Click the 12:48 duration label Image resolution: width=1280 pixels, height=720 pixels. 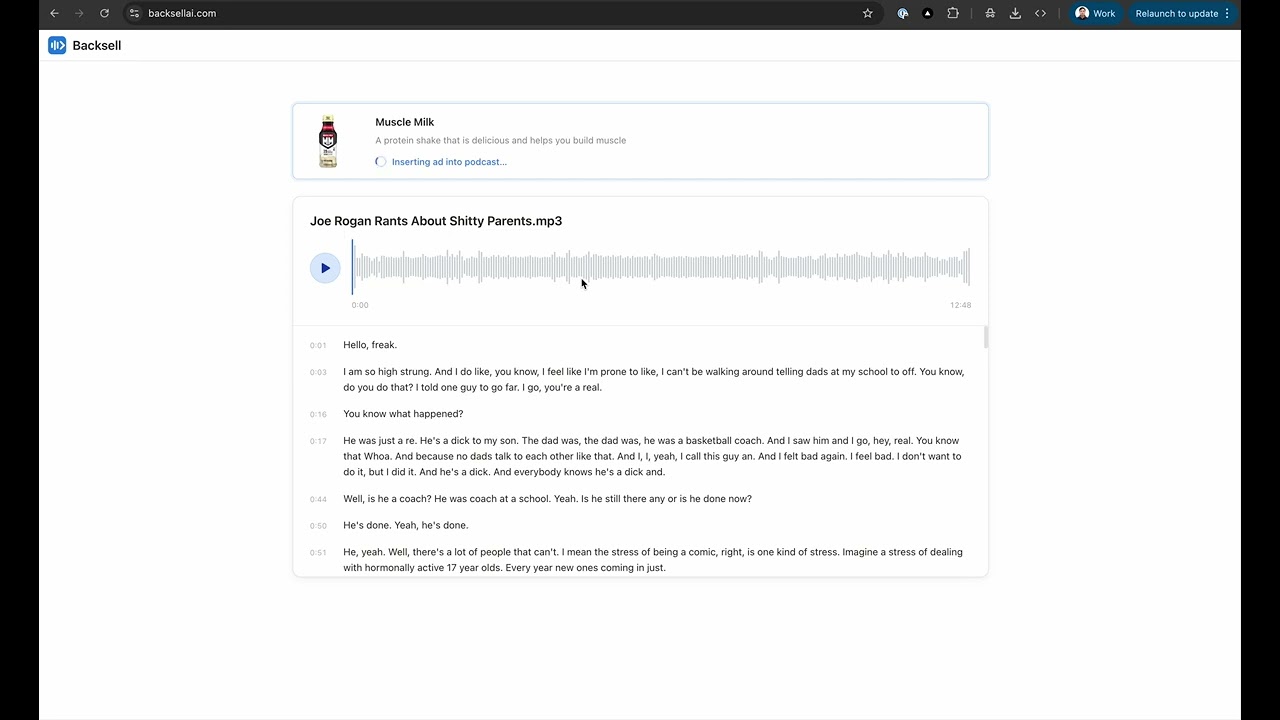coord(960,305)
